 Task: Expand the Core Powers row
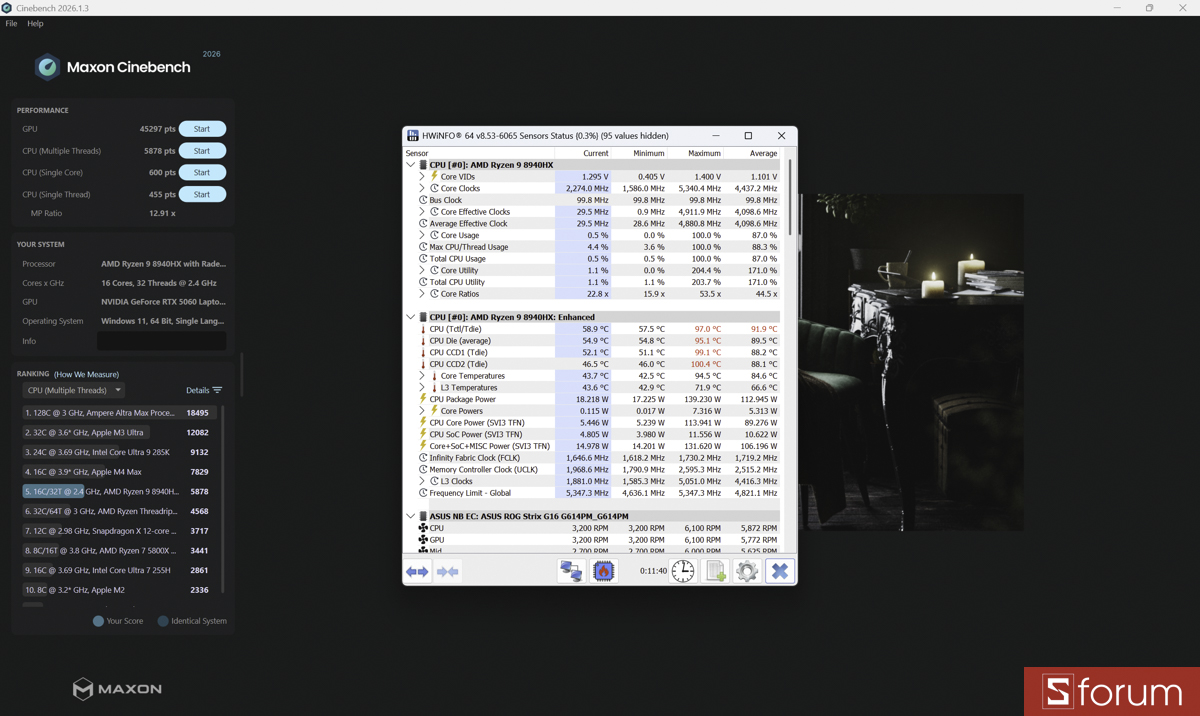(422, 411)
